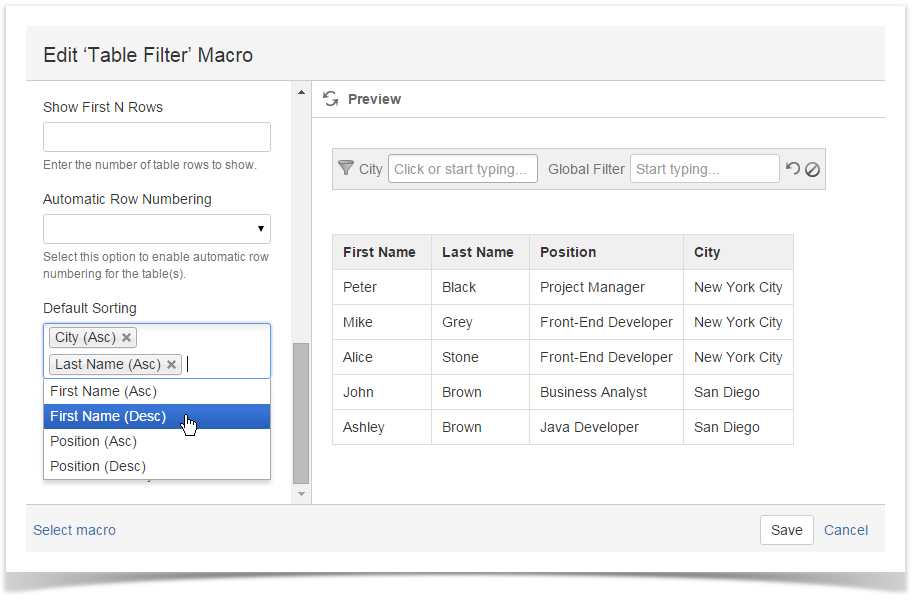Screen dimensions: 919x601
Task: Click the City filter typing box
Action: (x=462, y=168)
